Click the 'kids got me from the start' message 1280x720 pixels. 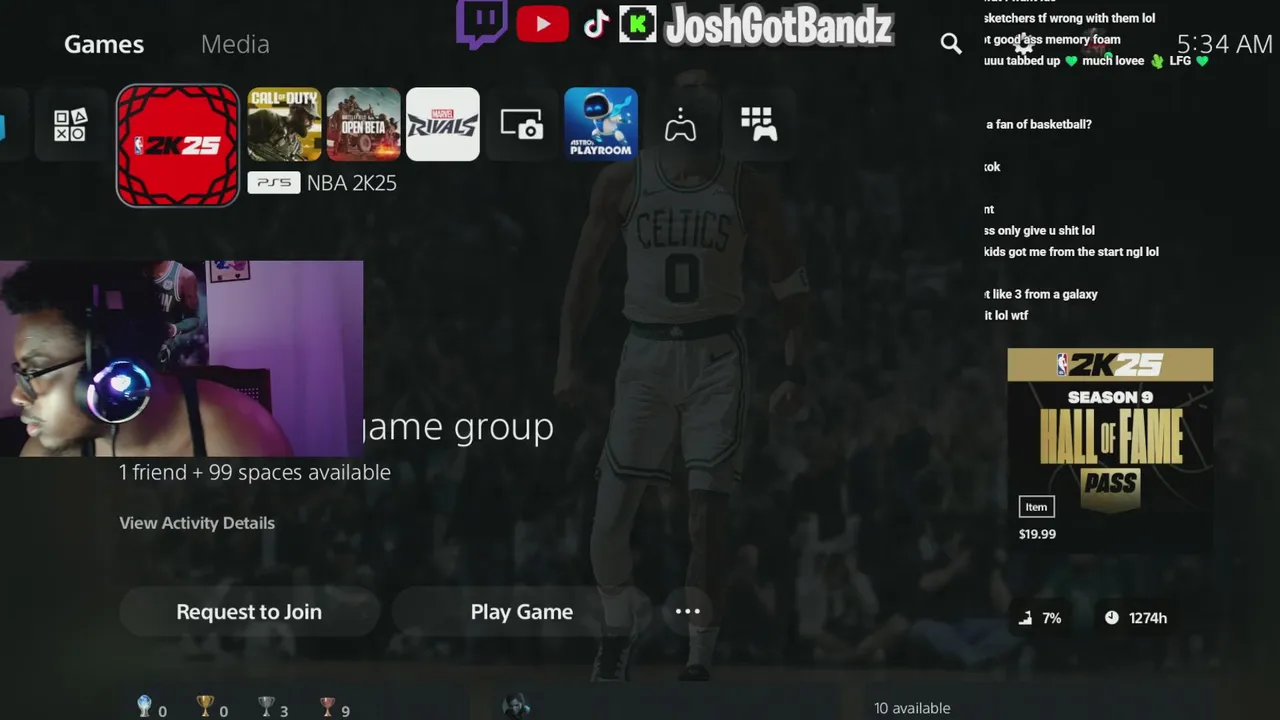coord(1071,252)
